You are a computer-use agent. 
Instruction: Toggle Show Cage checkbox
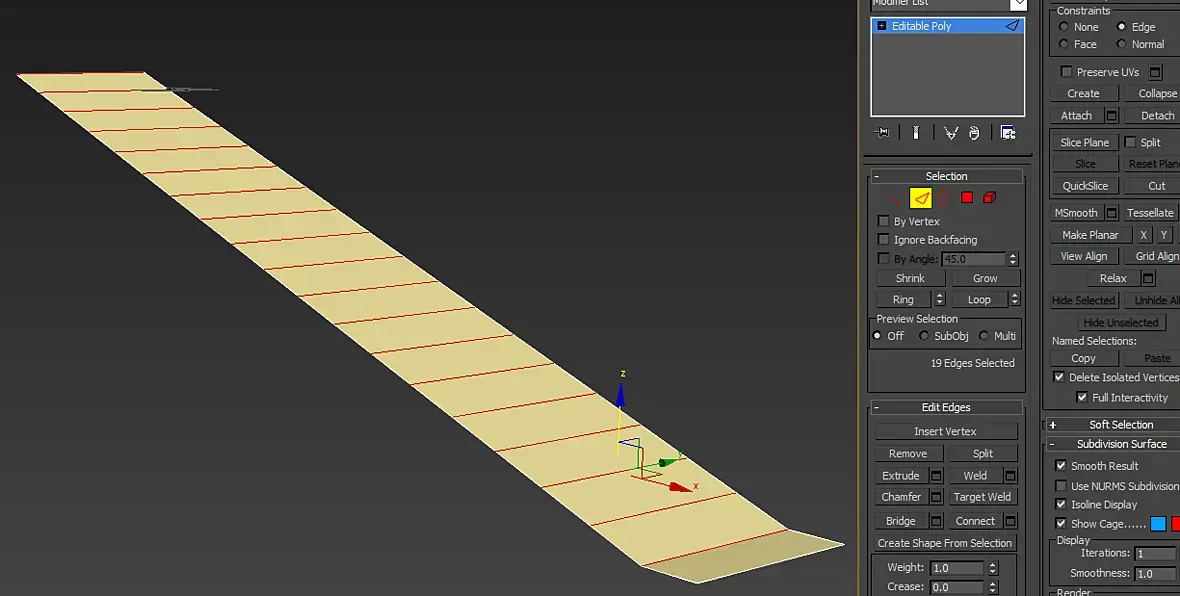1061,523
